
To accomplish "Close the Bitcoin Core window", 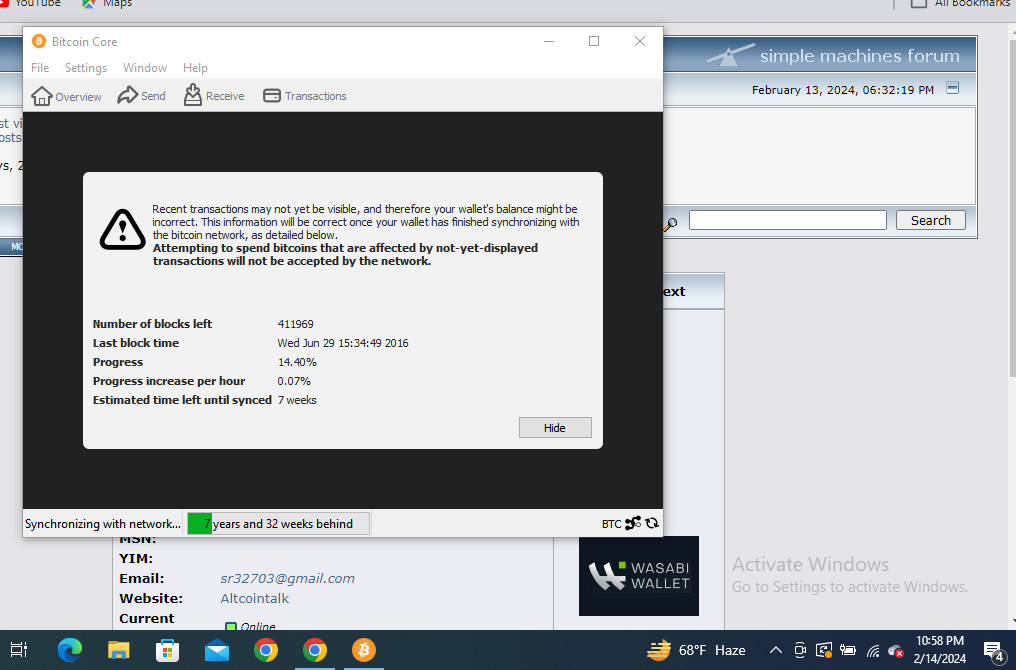I will pyautogui.click(x=640, y=41).
